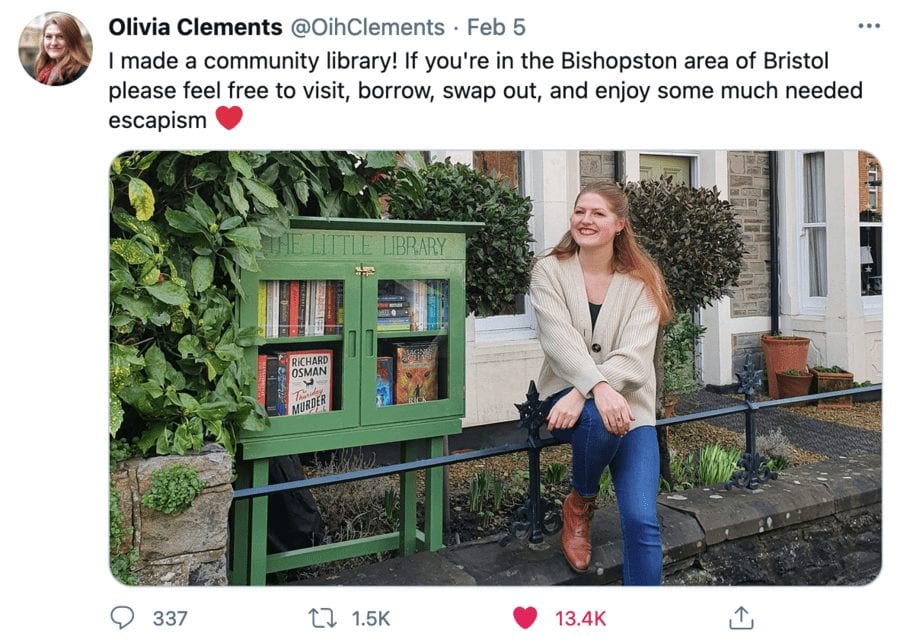This screenshot has width=900, height=643.
Task: Click the 13.4K likes count
Action: coord(580,618)
